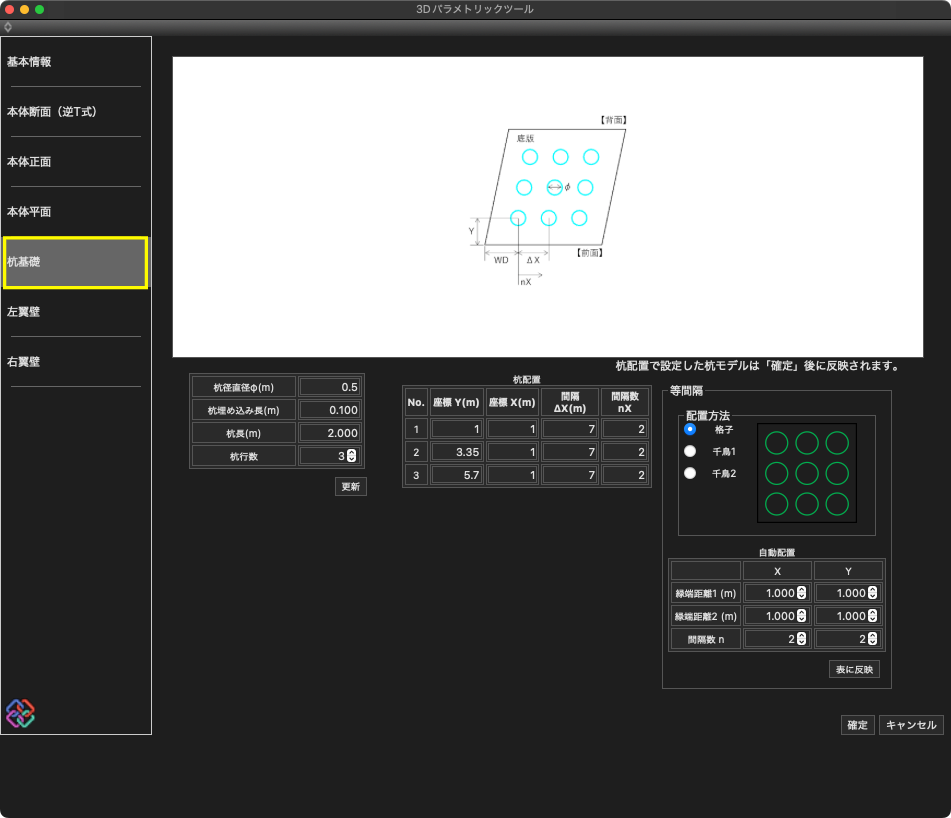Click the app logo icon in sidebar
The image size is (951, 818).
[20, 712]
